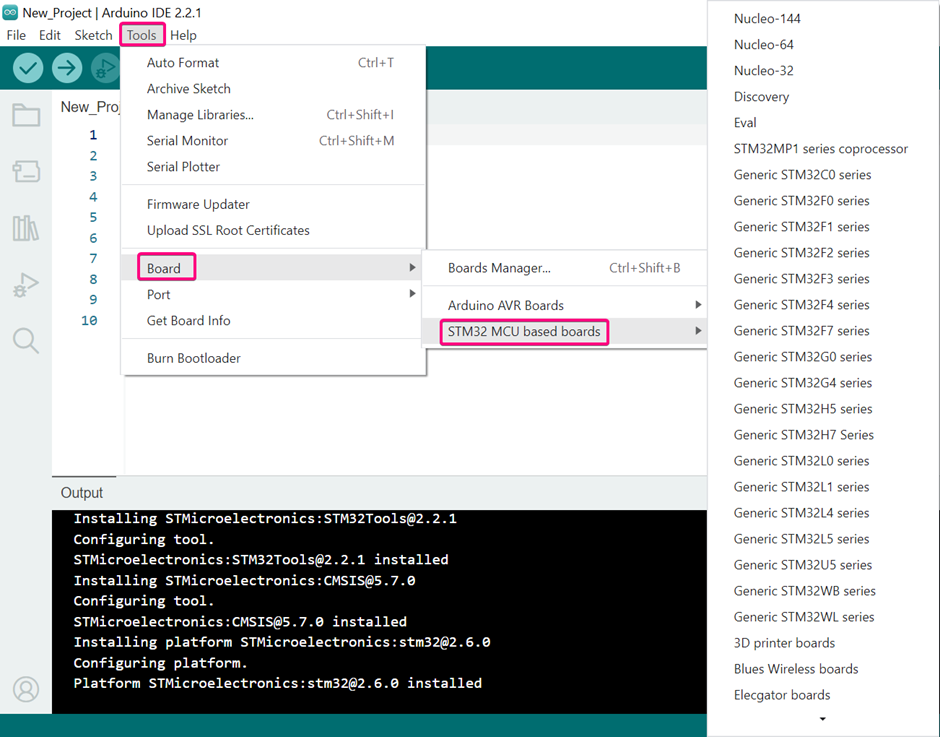Click the user account icon

(26, 690)
